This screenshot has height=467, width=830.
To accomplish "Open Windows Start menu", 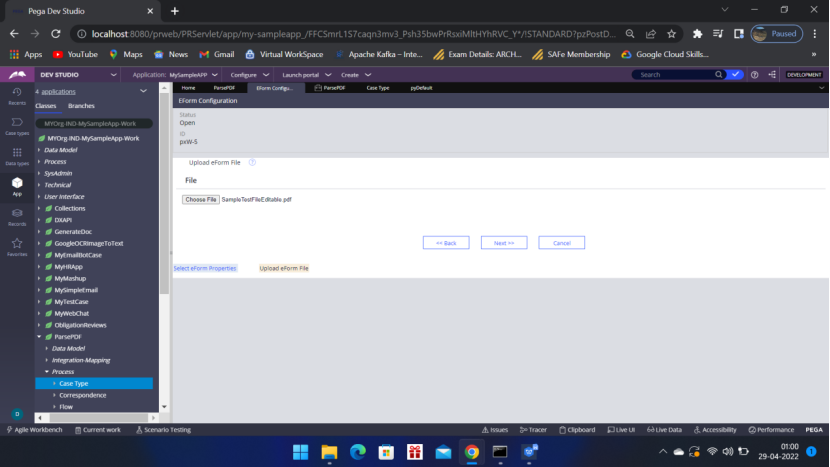I will click(x=301, y=452).
